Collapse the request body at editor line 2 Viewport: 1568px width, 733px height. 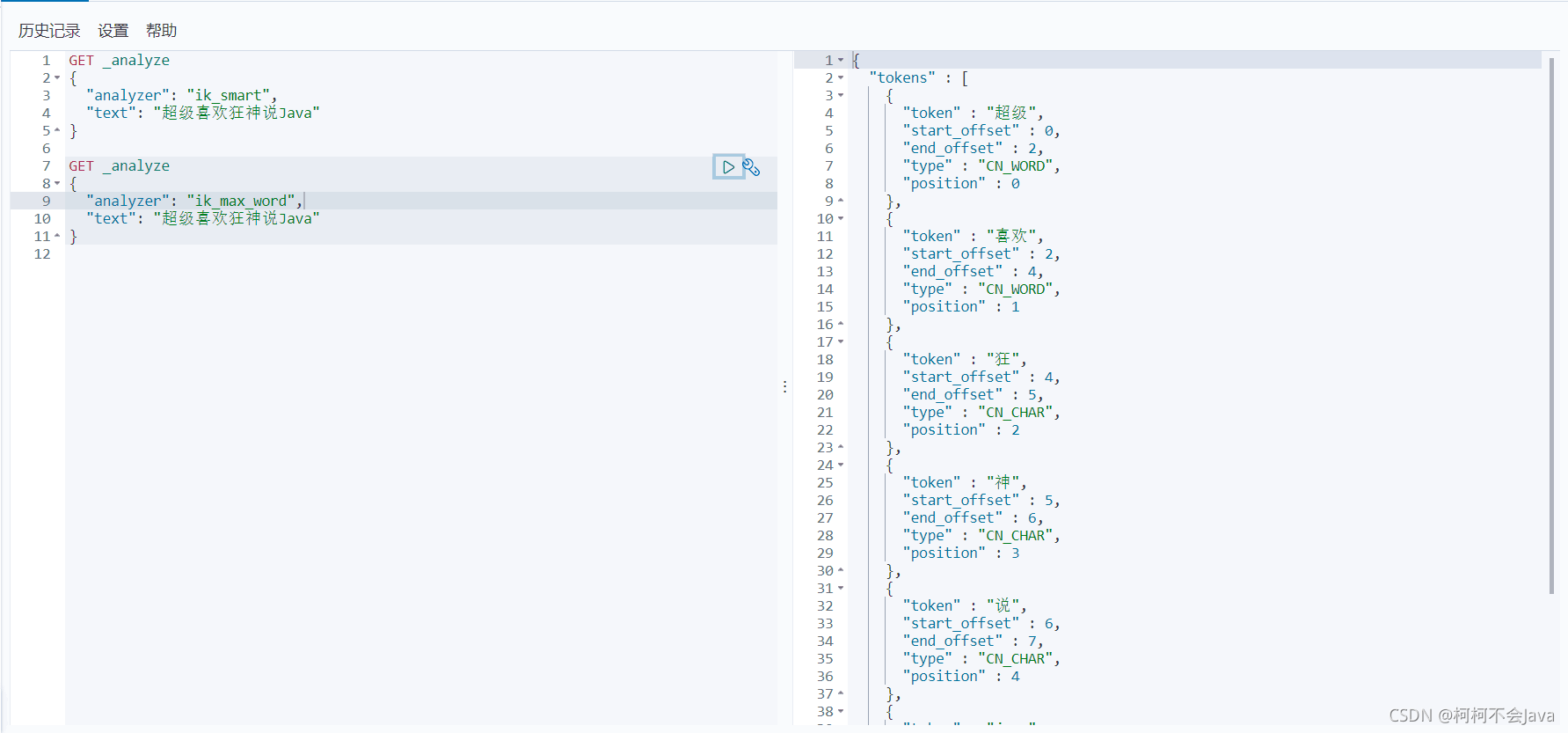pos(57,78)
